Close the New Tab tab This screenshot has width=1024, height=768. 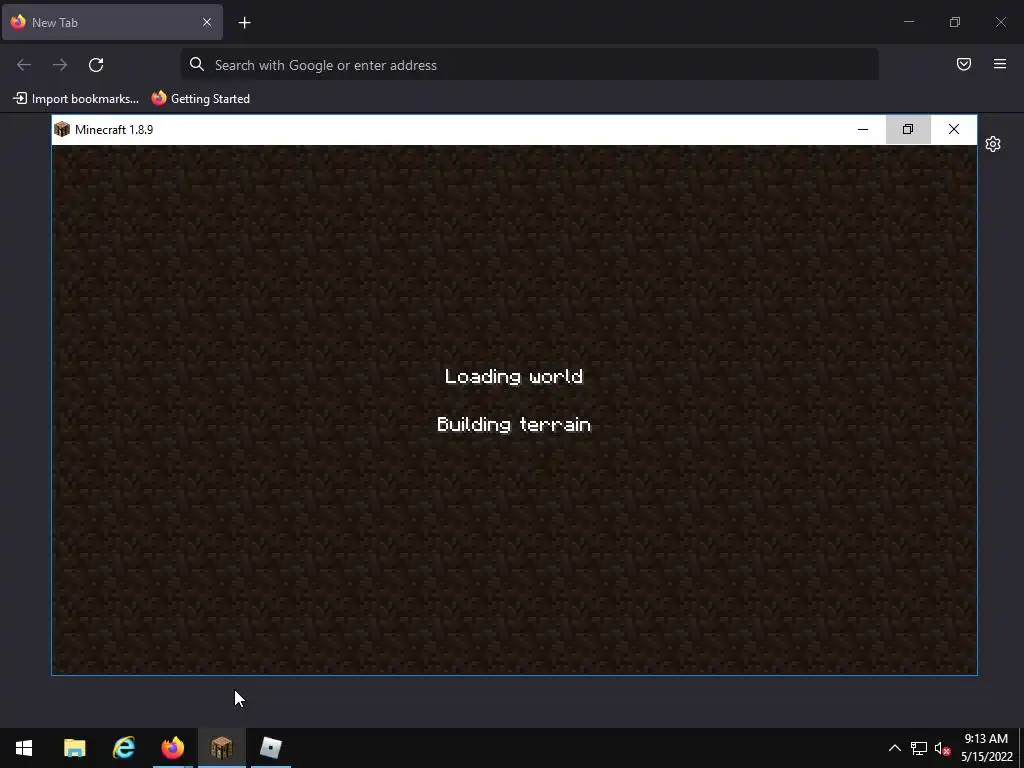click(207, 22)
